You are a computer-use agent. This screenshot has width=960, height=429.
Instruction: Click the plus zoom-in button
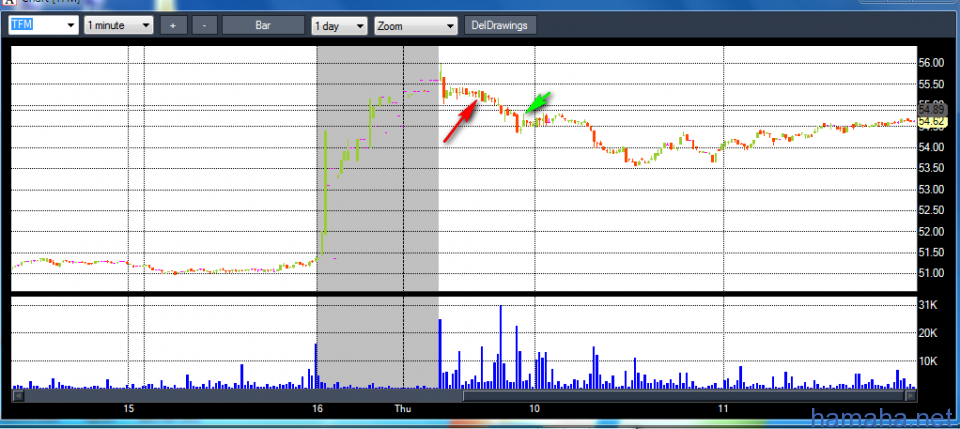[173, 26]
